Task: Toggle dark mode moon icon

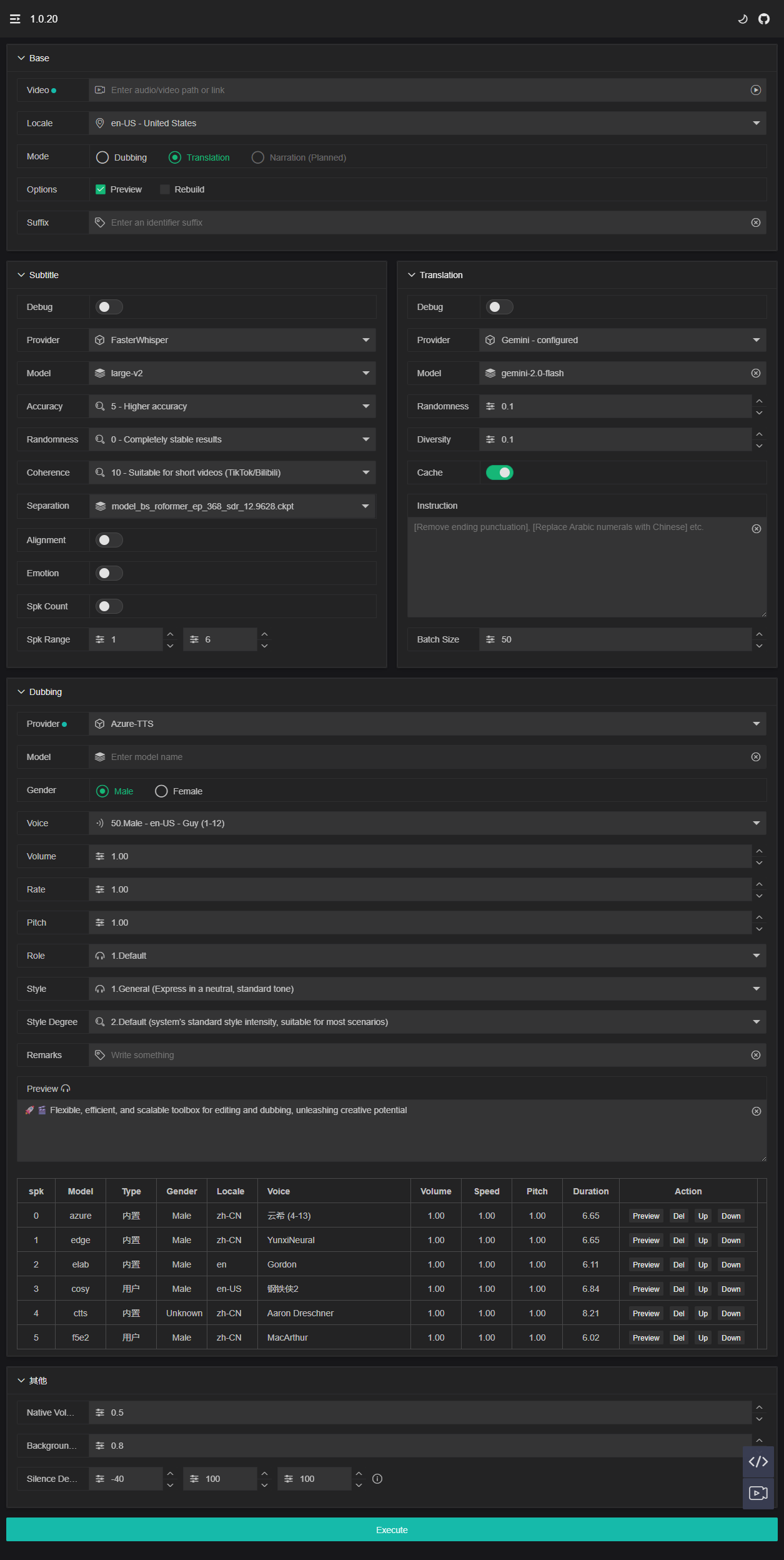Action: tap(743, 19)
